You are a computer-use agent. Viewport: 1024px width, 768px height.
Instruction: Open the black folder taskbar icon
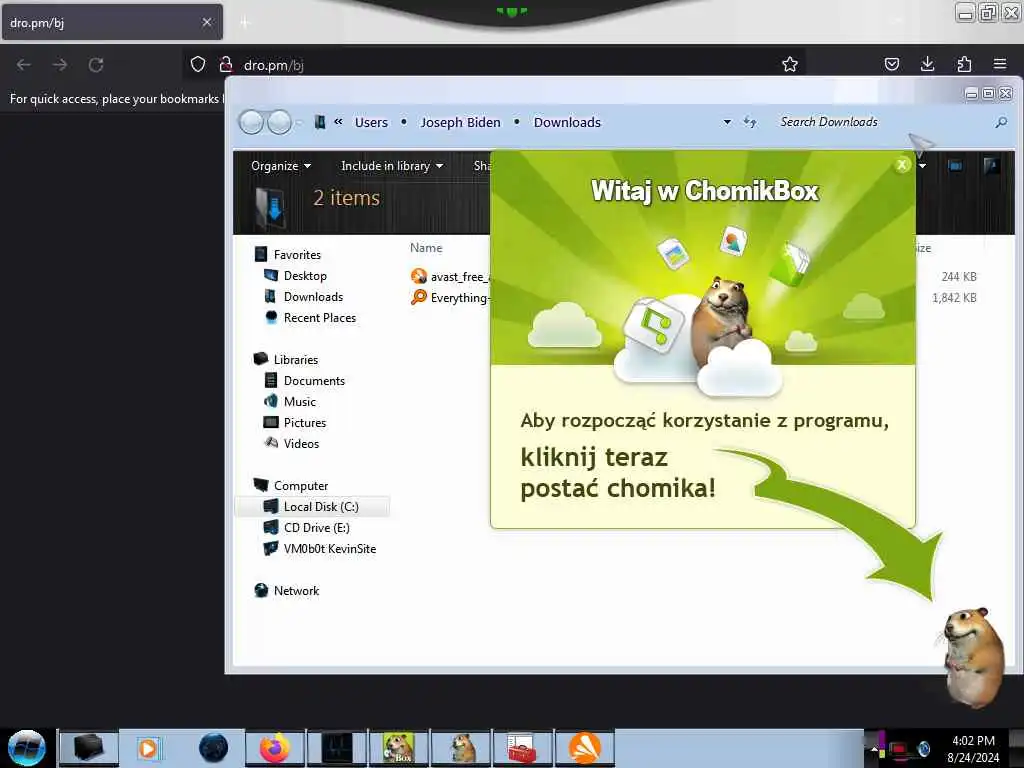coord(89,748)
